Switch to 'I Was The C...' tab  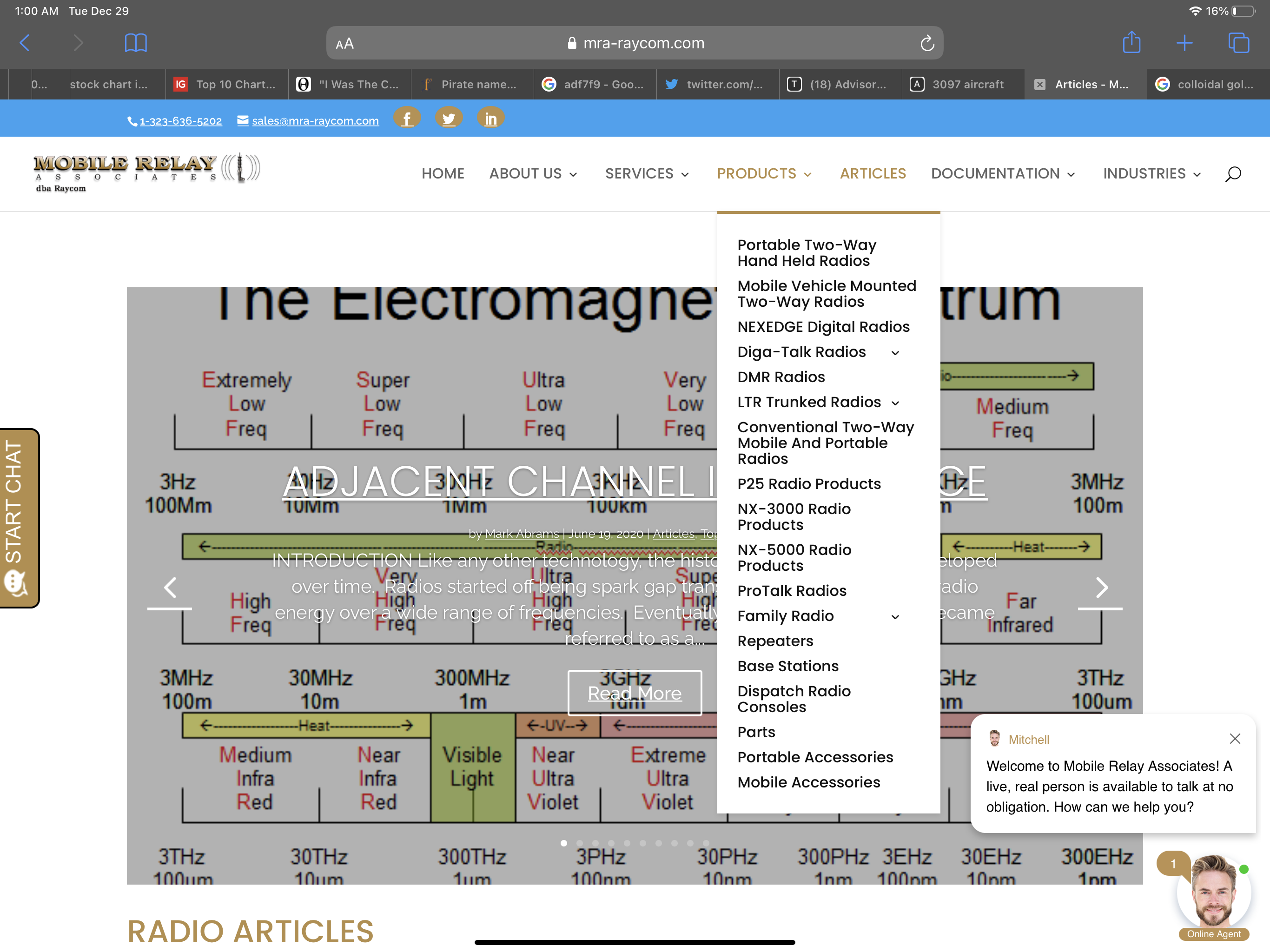[350, 85]
